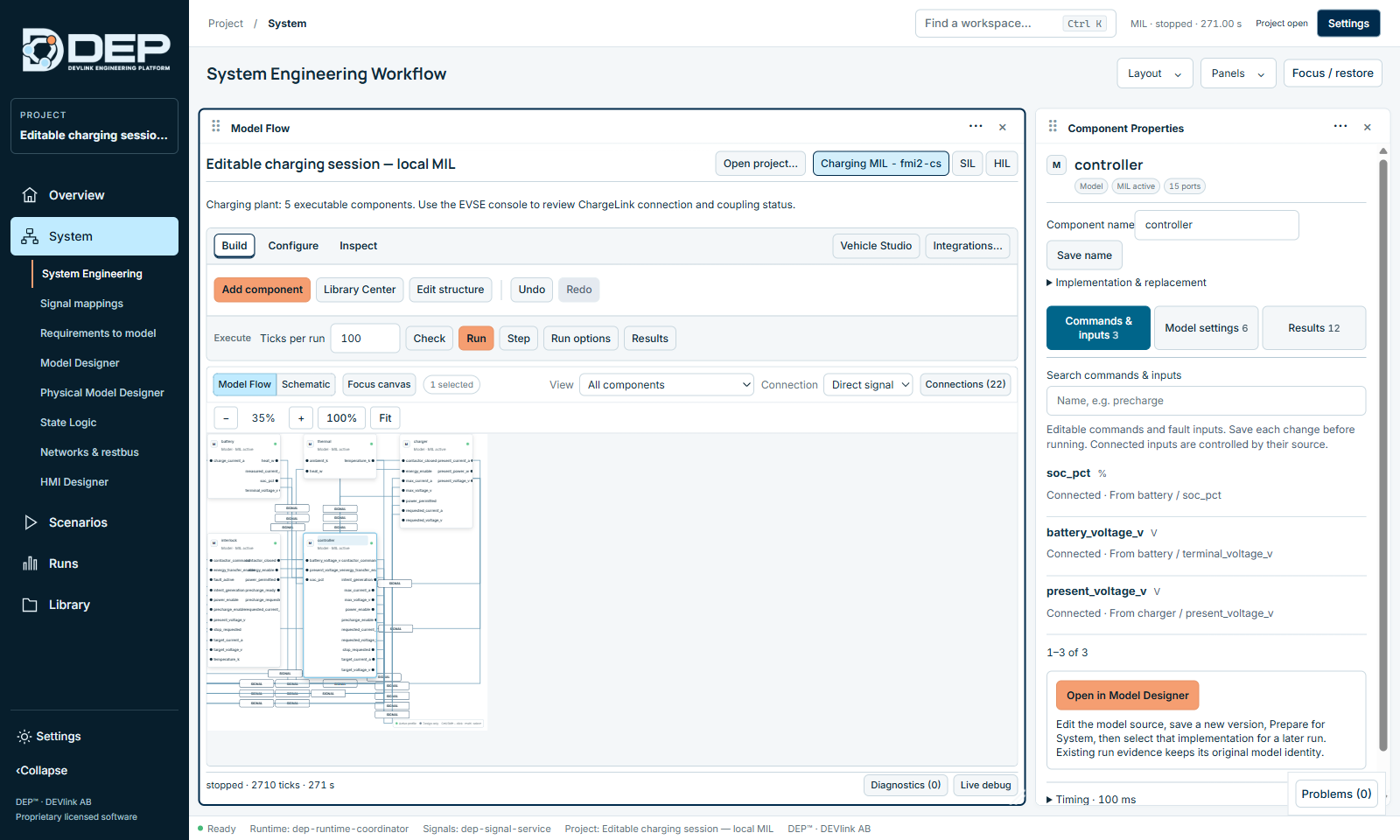Click Save name button
This screenshot has height=840, width=1400.
point(1084,255)
